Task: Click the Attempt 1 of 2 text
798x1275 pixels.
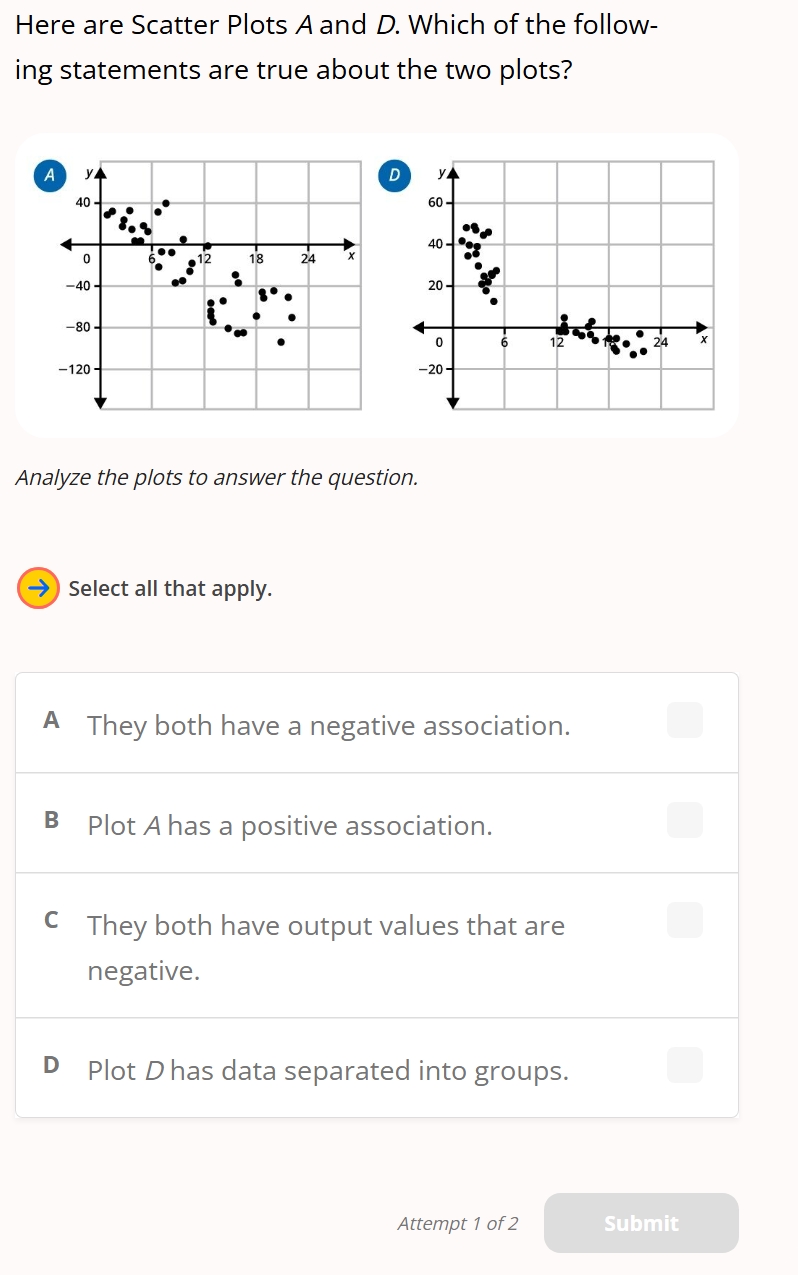Action: point(456,1223)
